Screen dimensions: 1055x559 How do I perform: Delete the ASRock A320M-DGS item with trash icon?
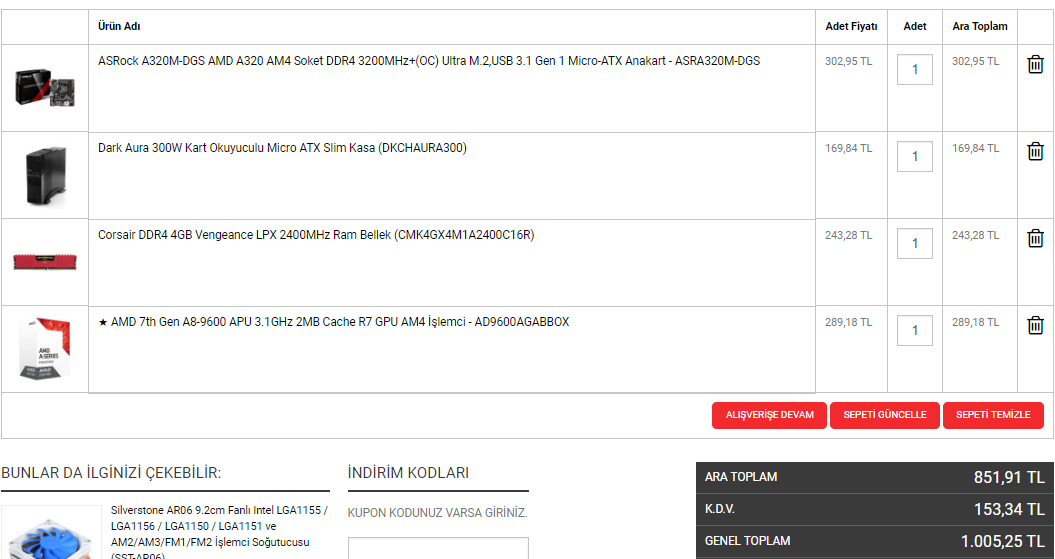click(1035, 65)
